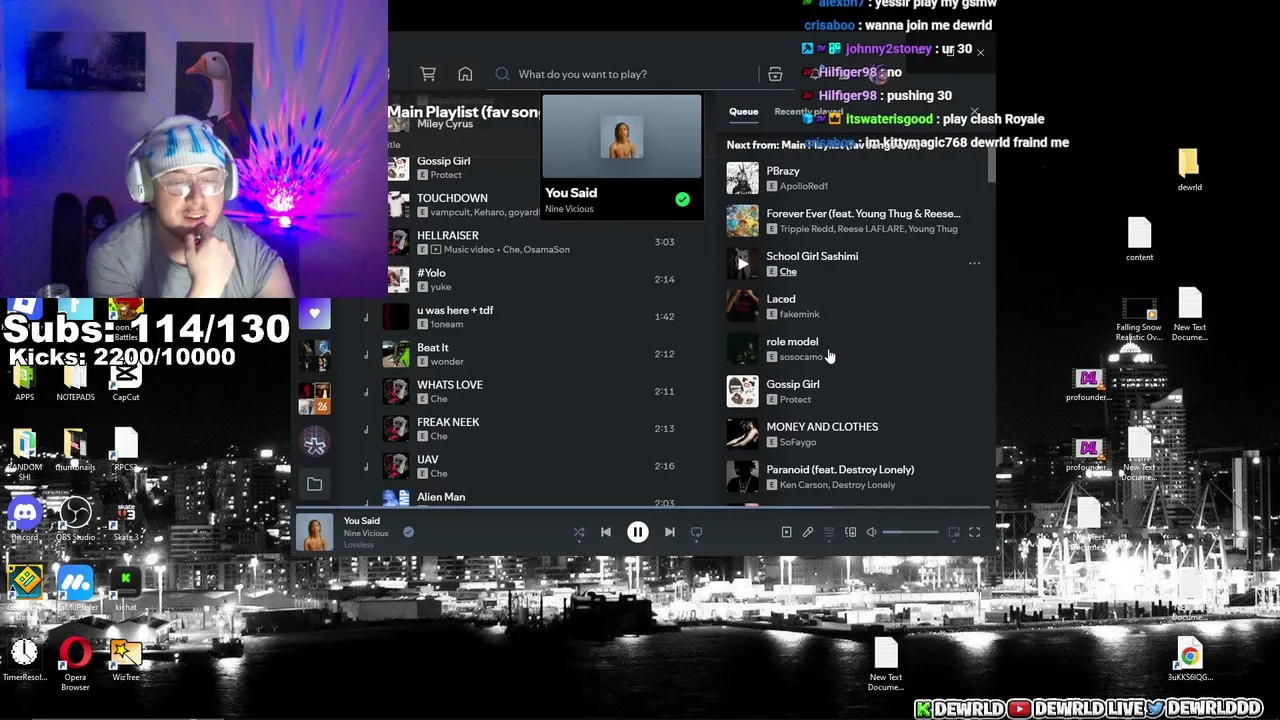
Task: Play School Girl Sashimi via its cover play button
Action: (742, 263)
